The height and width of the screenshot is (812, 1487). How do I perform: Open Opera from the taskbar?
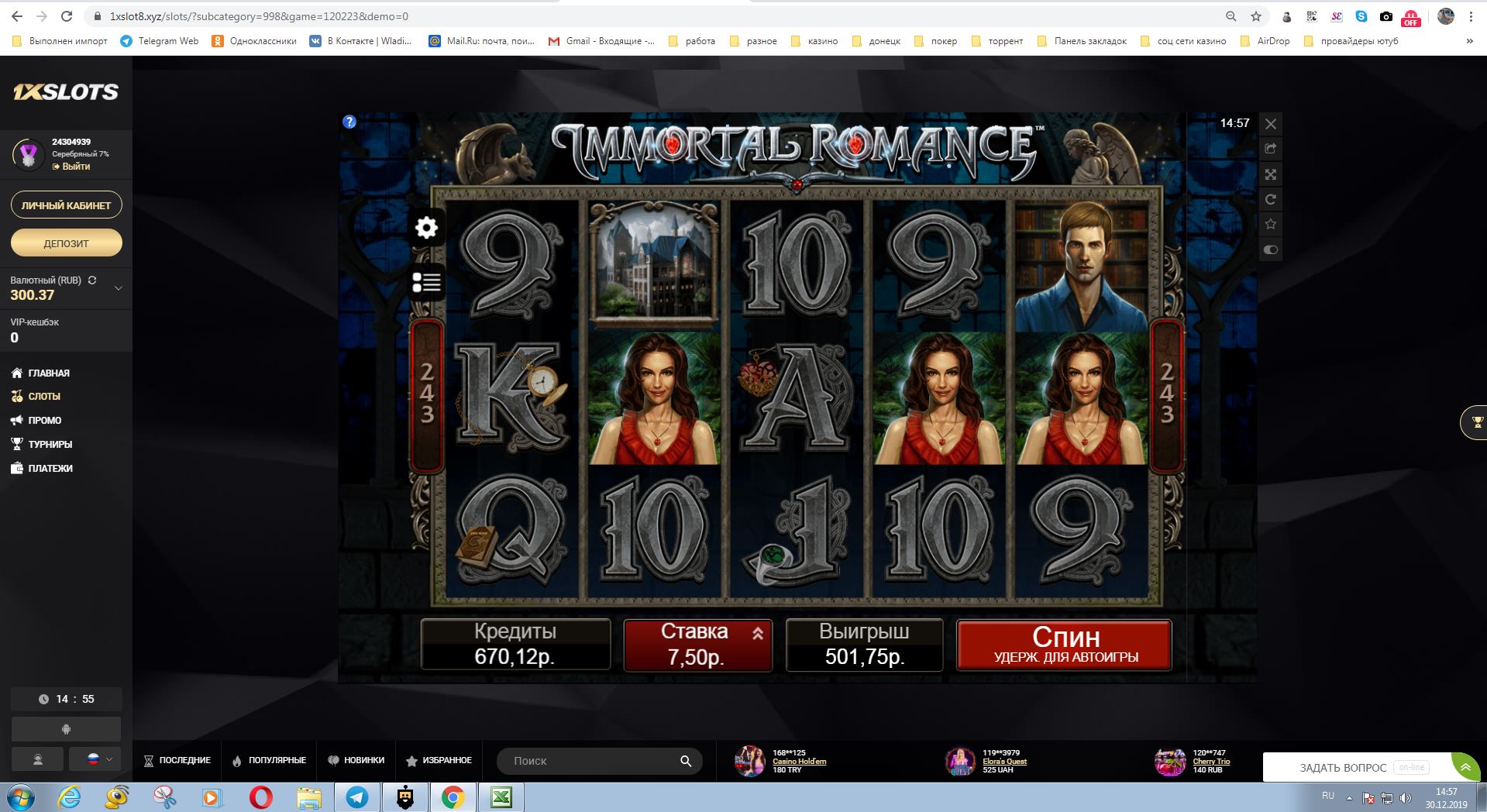[261, 797]
